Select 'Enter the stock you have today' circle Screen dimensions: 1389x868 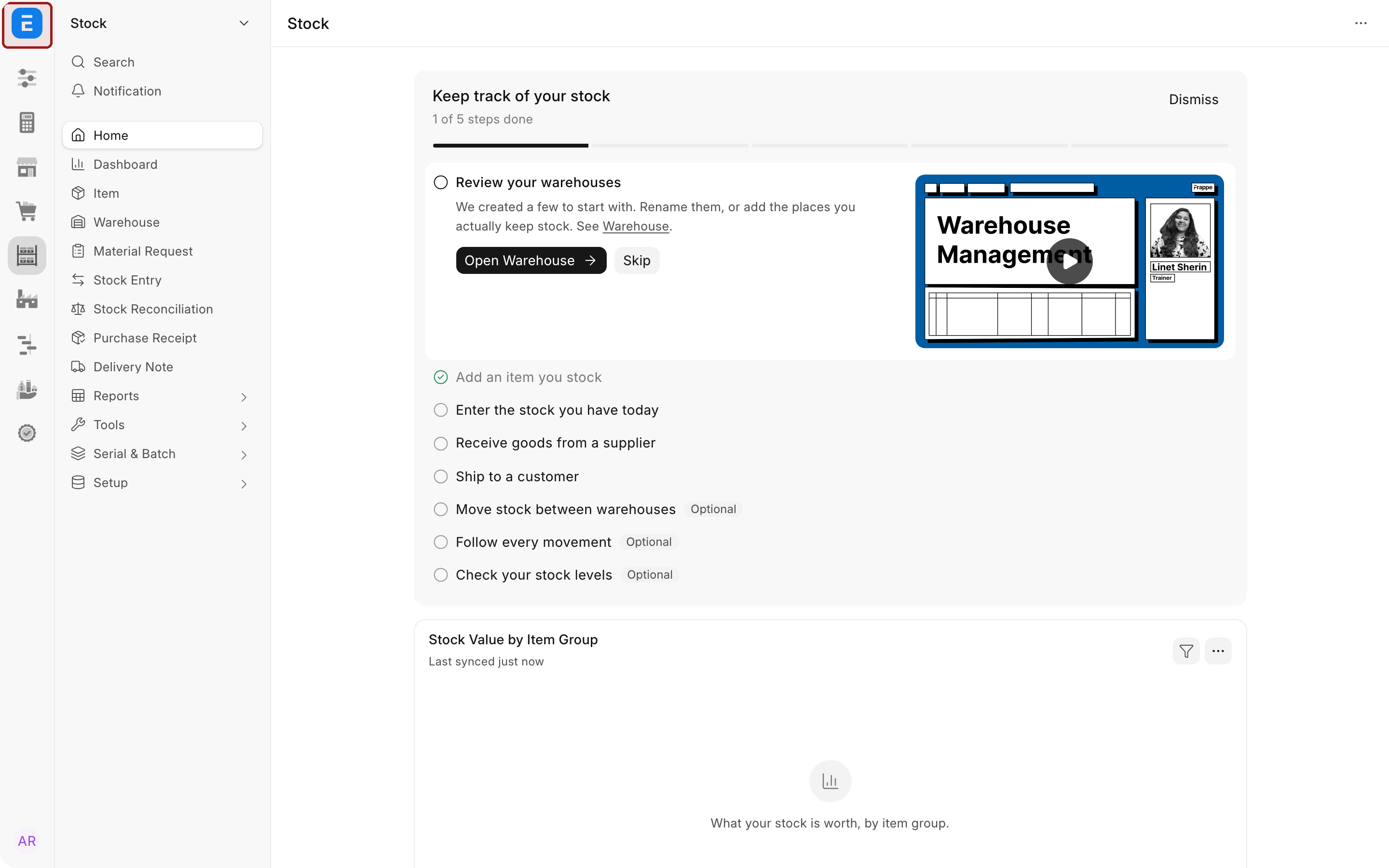coord(440,410)
